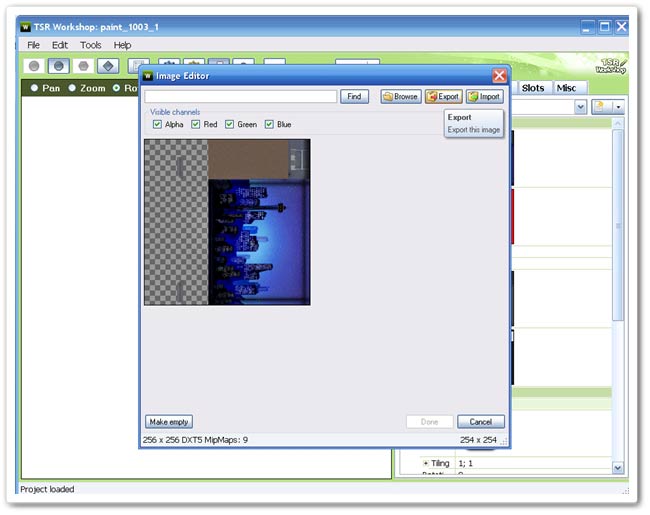Open the arrow next to new document icon
Image resolution: width=650 pixels, height=515 pixels.
(x=619, y=106)
